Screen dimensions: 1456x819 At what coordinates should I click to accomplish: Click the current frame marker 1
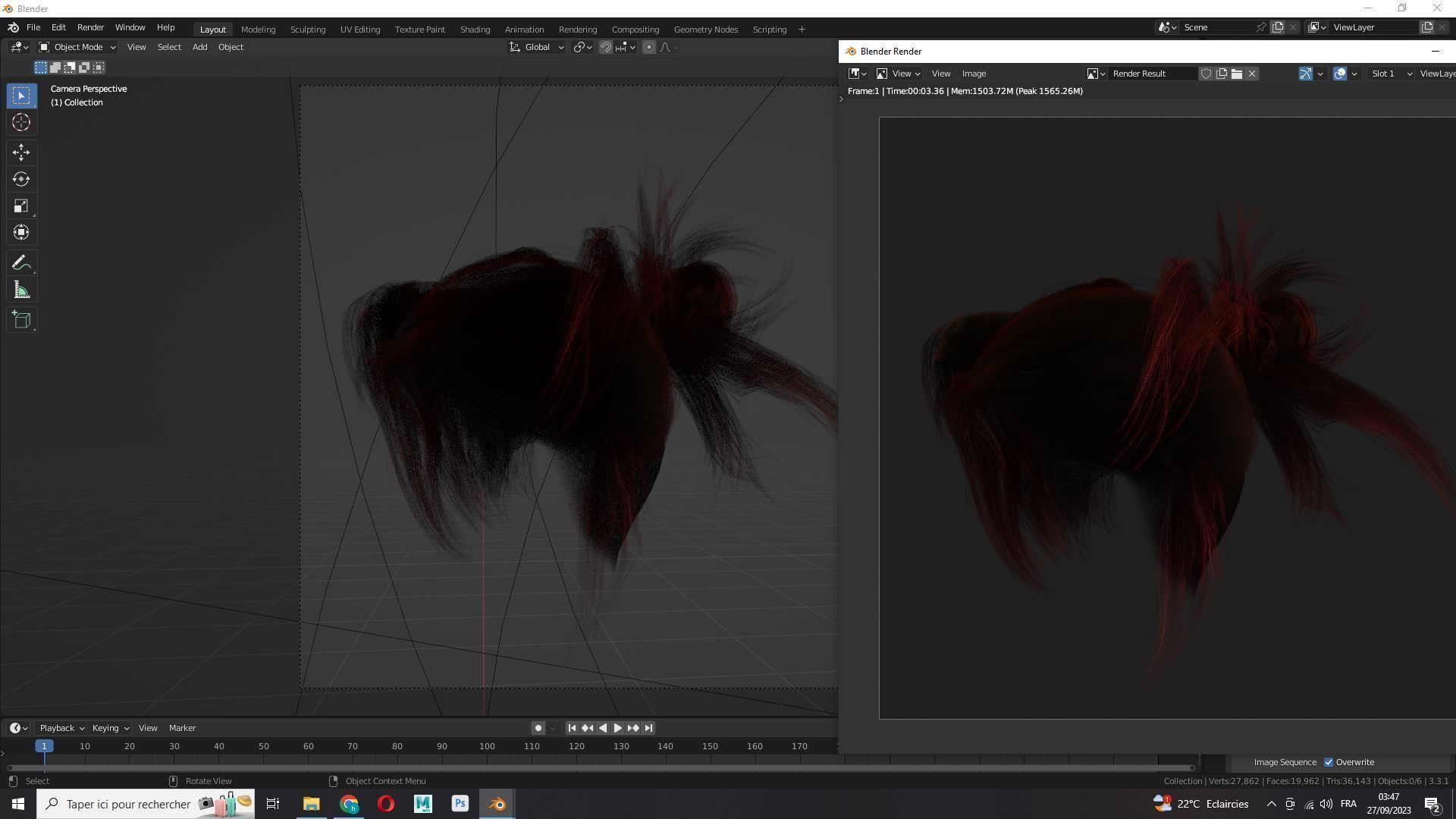point(44,746)
